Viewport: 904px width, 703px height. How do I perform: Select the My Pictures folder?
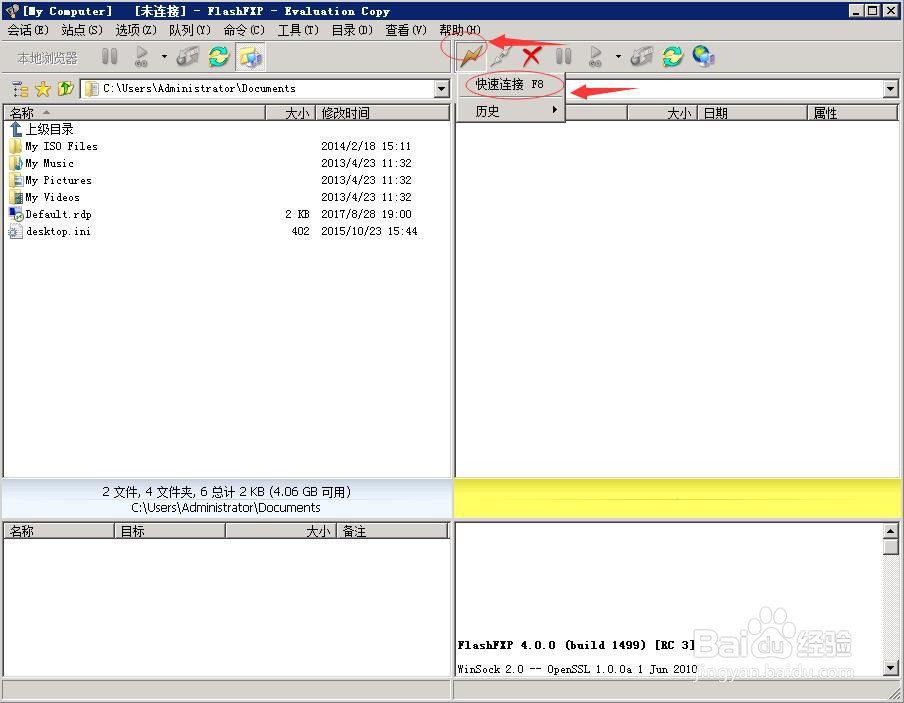click(51, 181)
